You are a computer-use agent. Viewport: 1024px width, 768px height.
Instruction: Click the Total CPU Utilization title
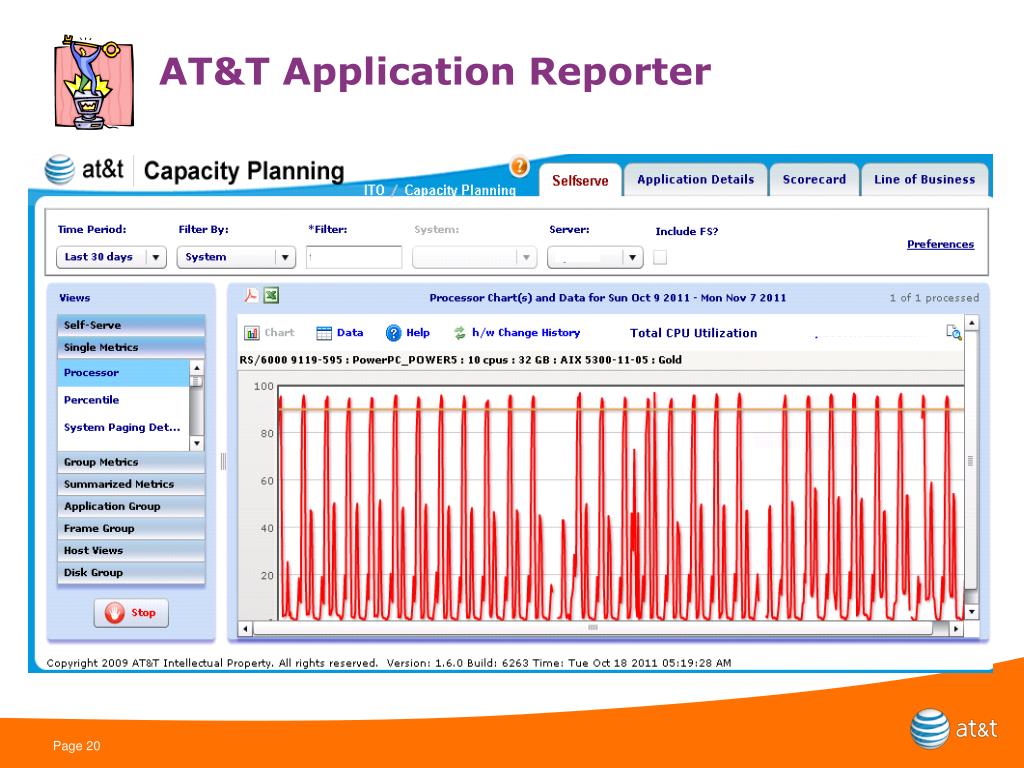694,333
